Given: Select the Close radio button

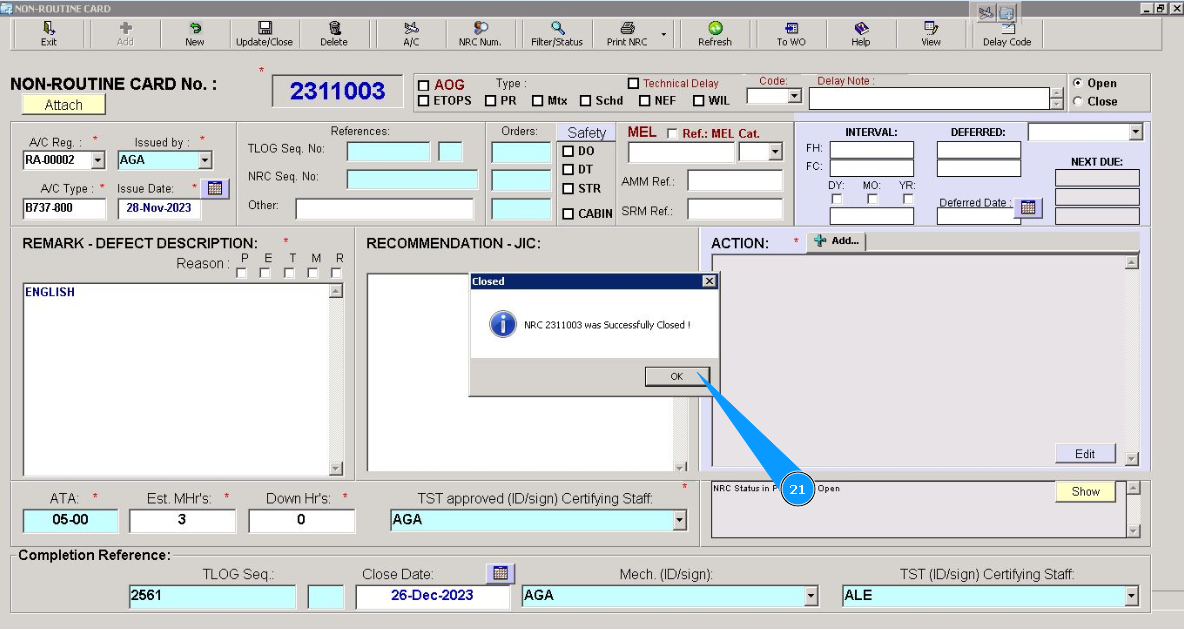Looking at the screenshot, I should [1078, 101].
